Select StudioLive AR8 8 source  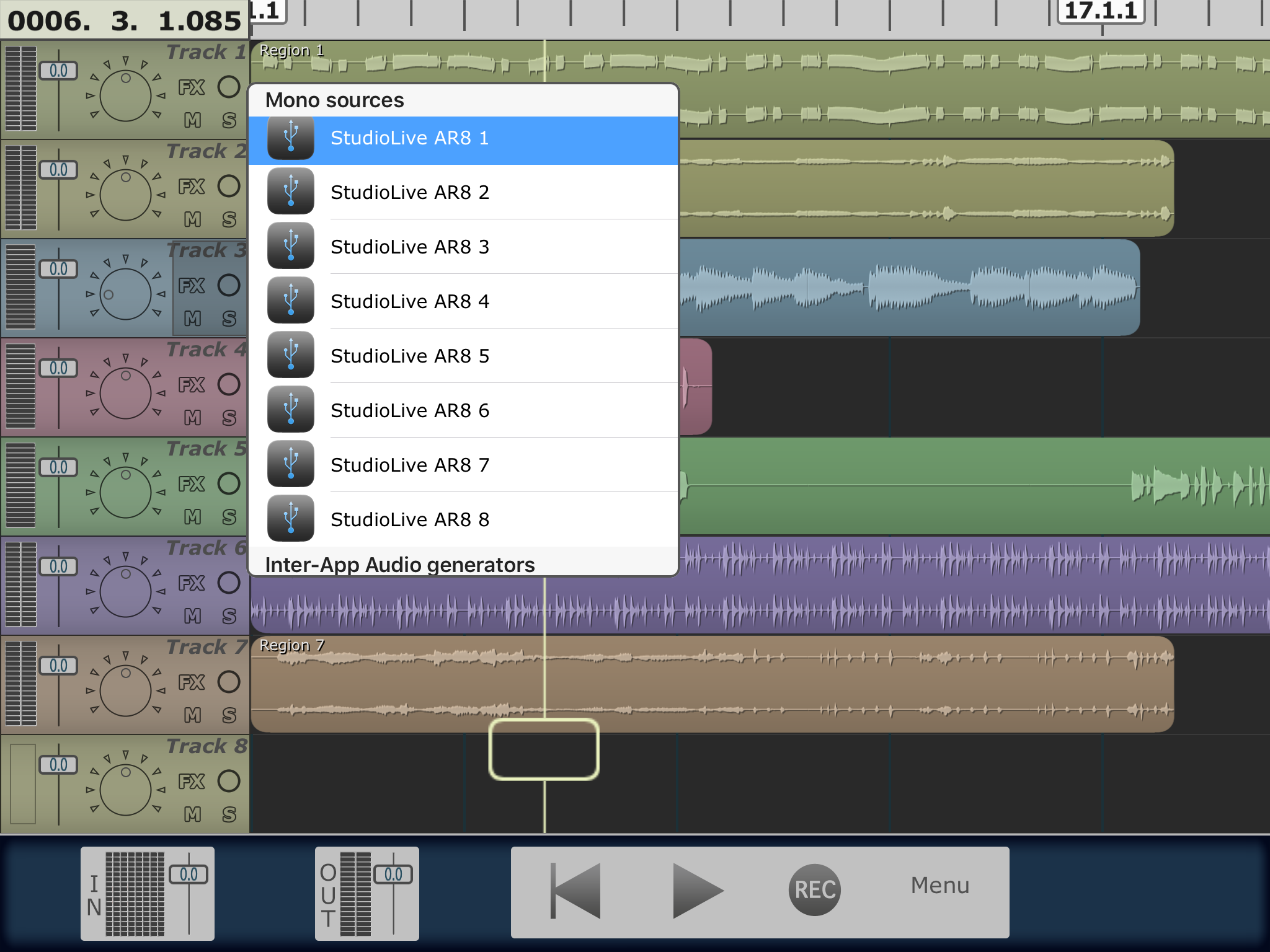pyautogui.click(x=463, y=519)
